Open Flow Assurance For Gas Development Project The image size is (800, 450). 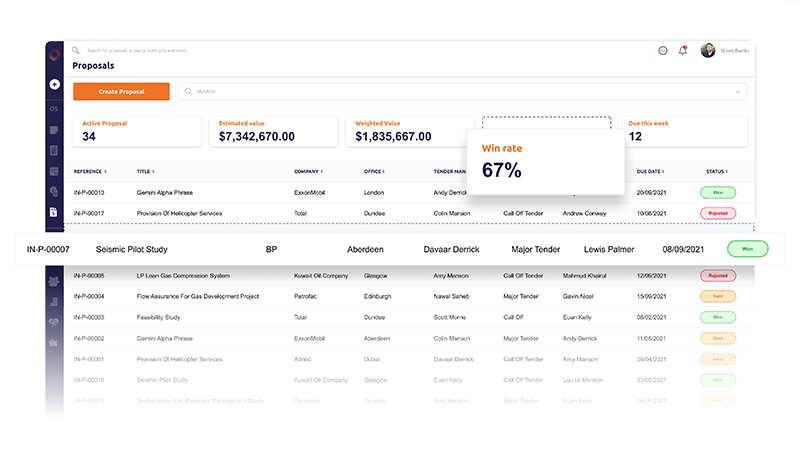point(198,296)
